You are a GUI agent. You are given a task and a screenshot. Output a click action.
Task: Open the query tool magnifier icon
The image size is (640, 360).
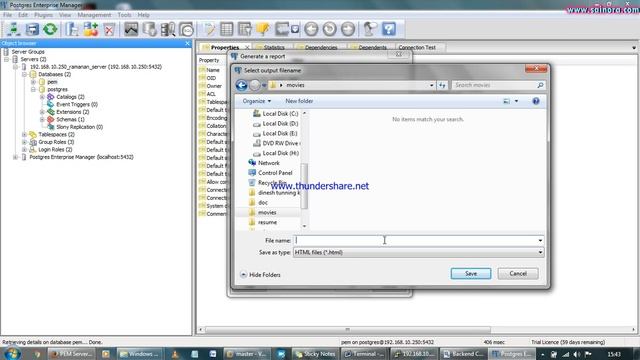point(168,29)
